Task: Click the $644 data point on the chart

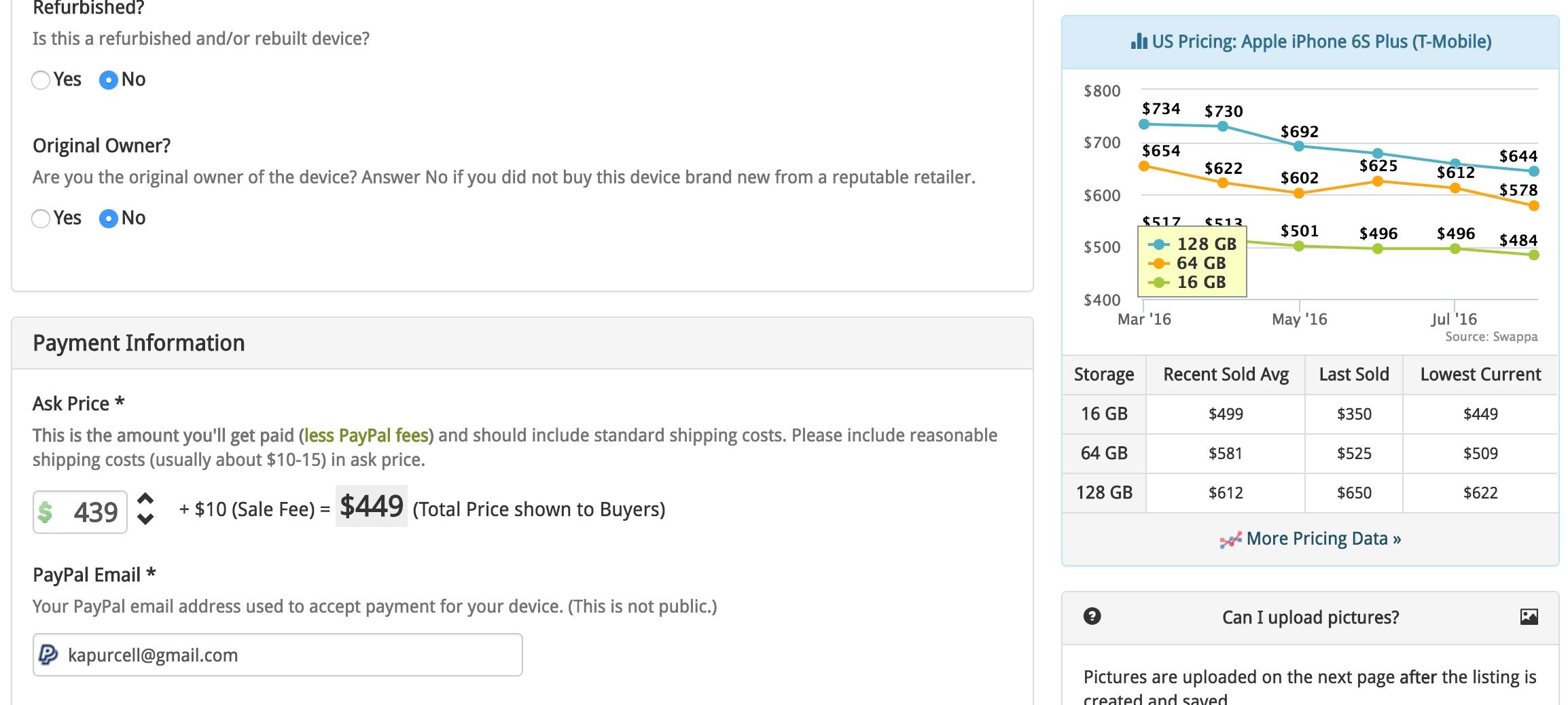Action: tap(1534, 171)
